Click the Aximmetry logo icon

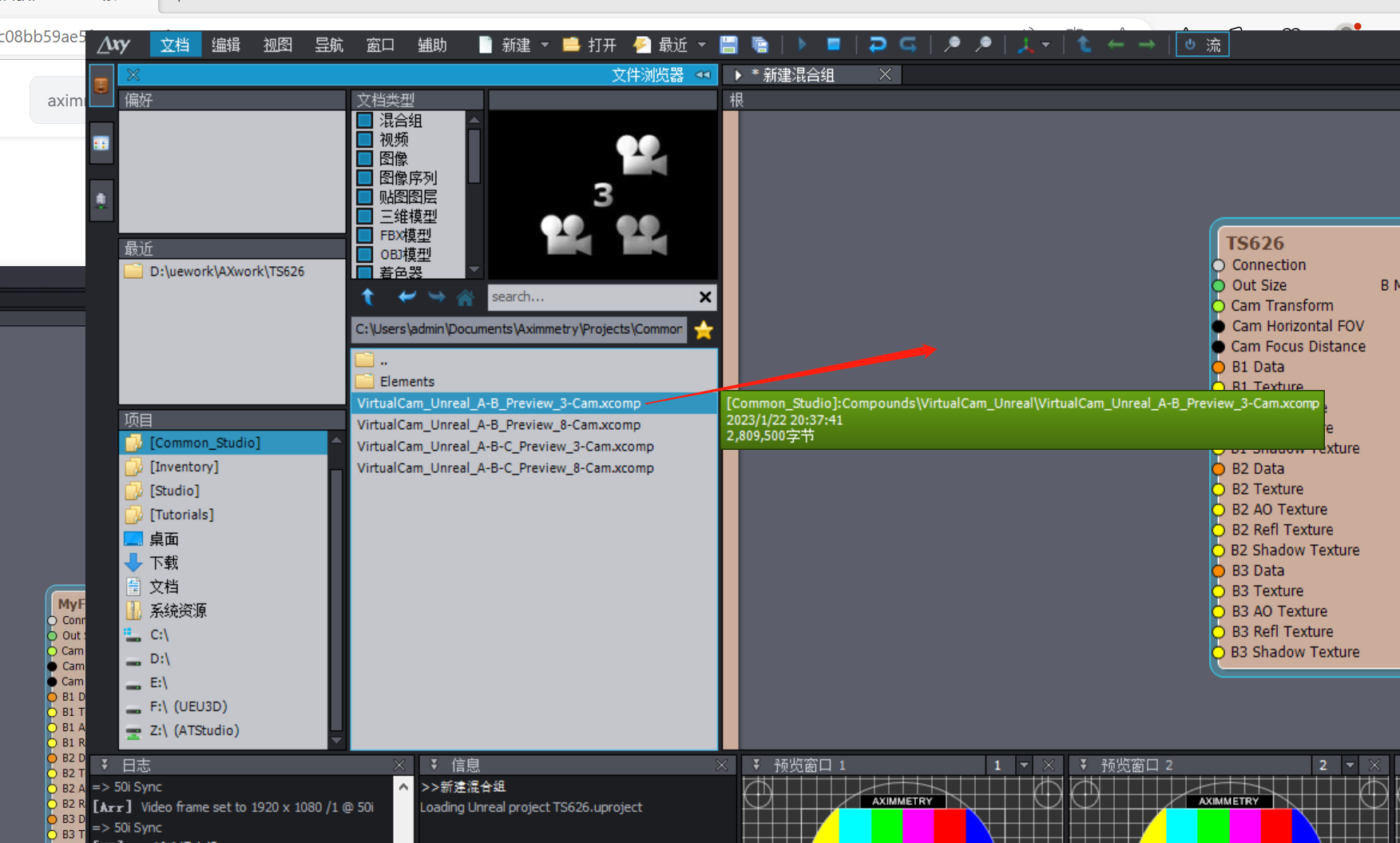click(x=113, y=45)
